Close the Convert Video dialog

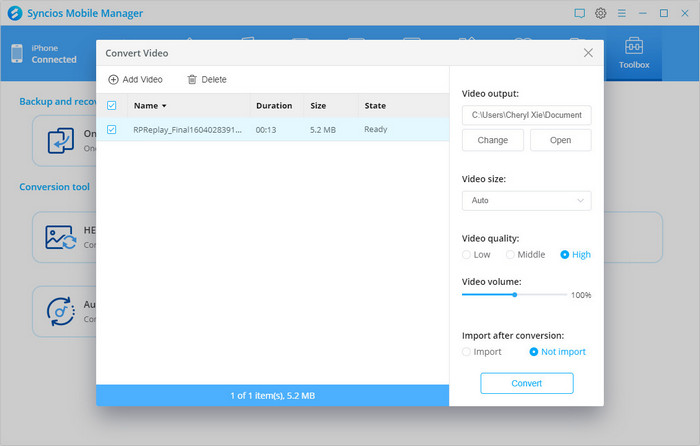click(588, 53)
